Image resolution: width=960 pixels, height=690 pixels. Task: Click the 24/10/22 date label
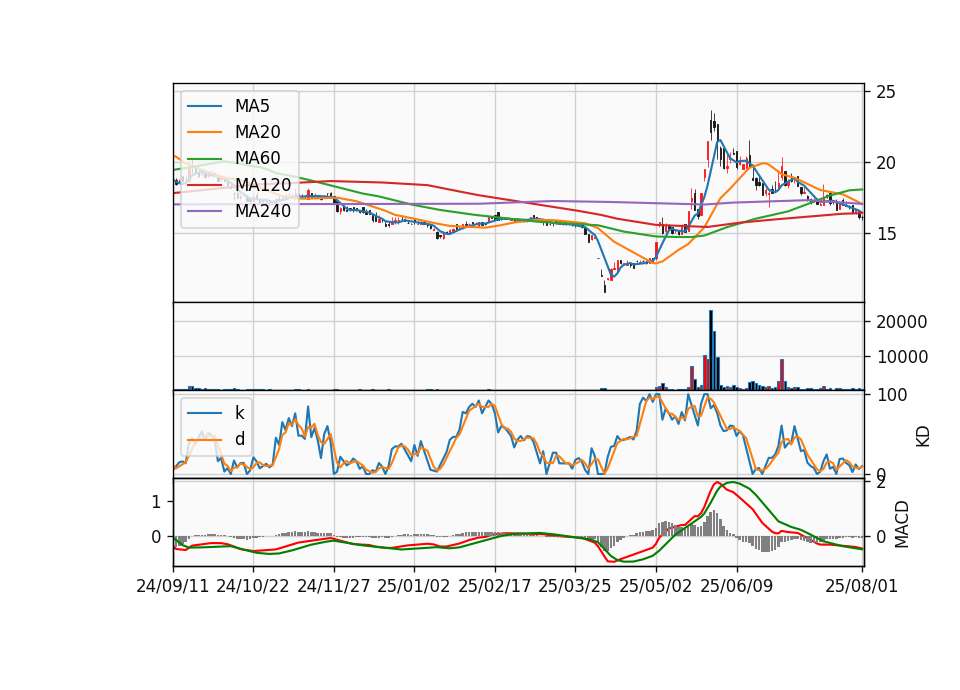click(253, 586)
